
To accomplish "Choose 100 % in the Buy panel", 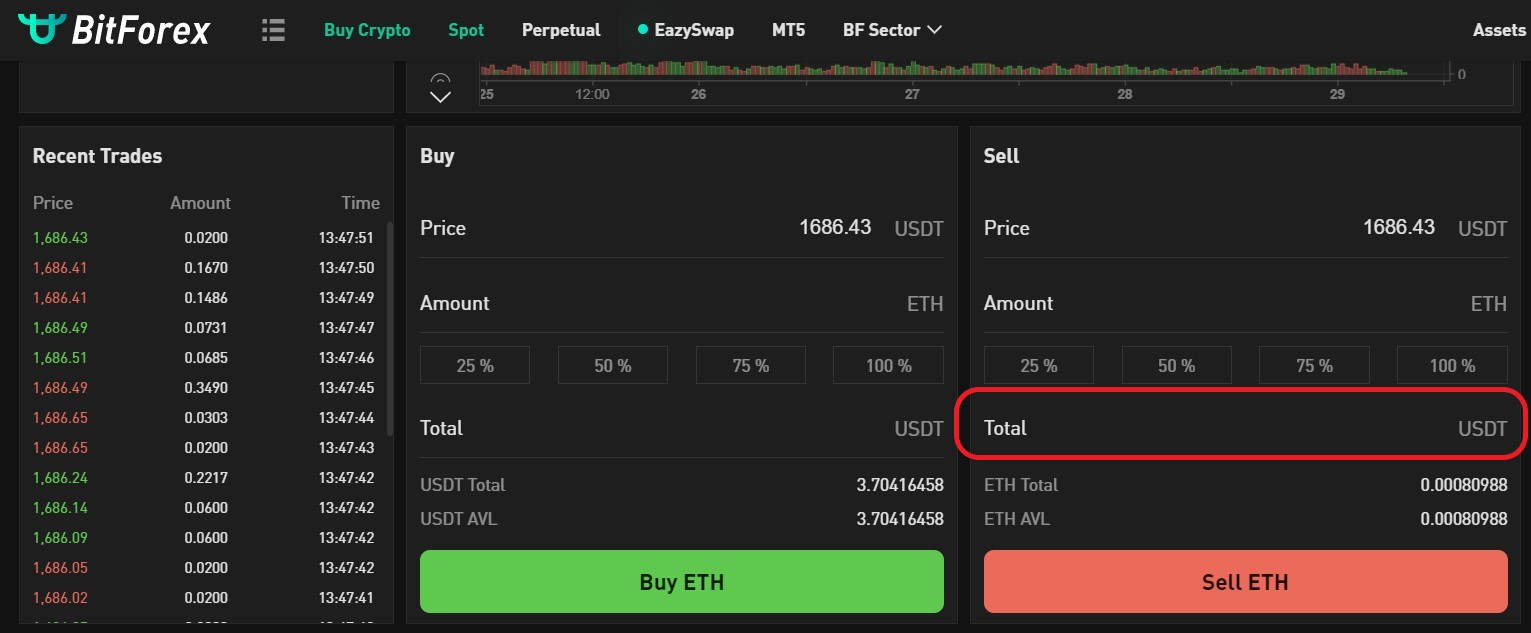I will click(888, 366).
